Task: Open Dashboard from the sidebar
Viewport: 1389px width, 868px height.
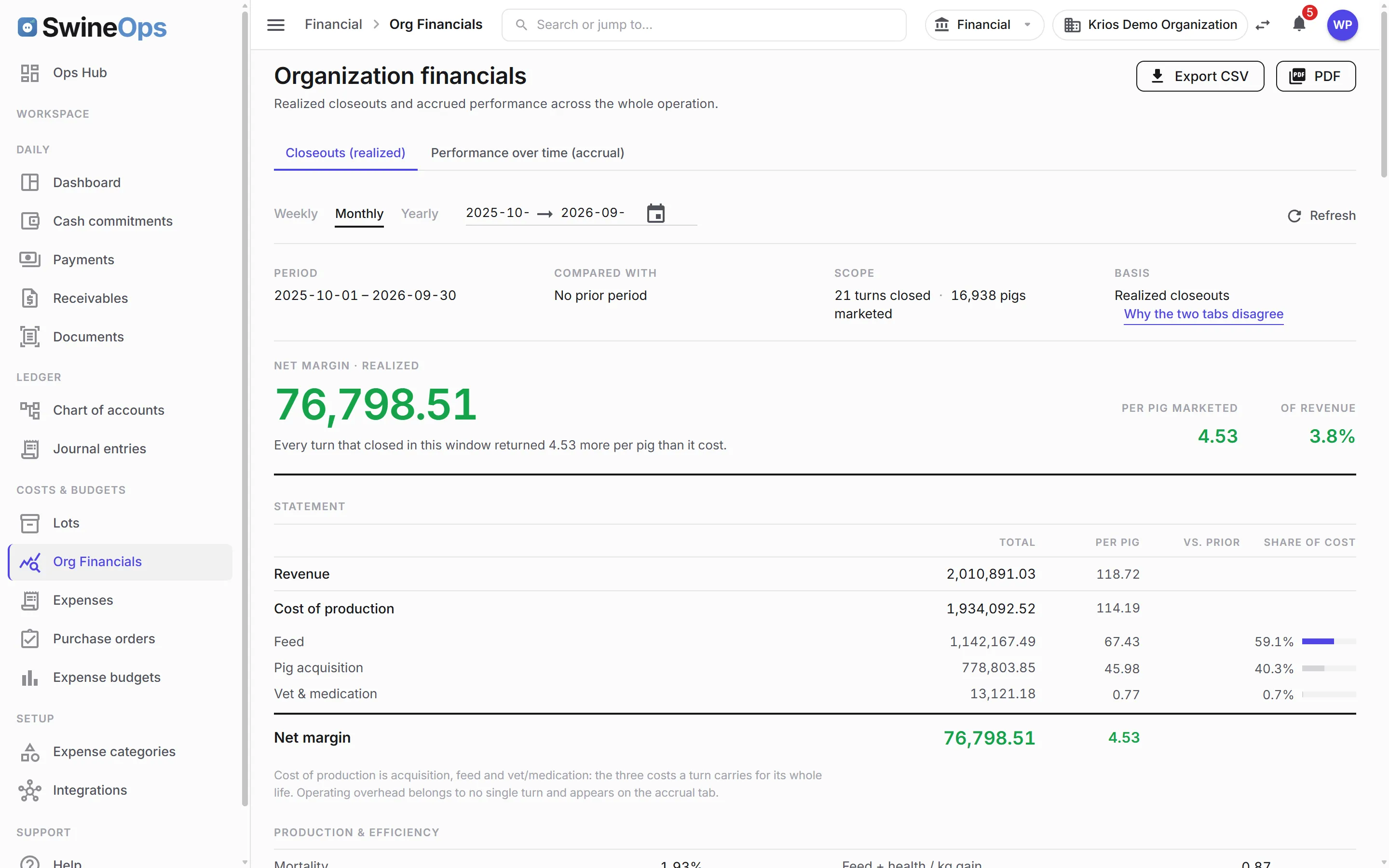Action: tap(120, 183)
